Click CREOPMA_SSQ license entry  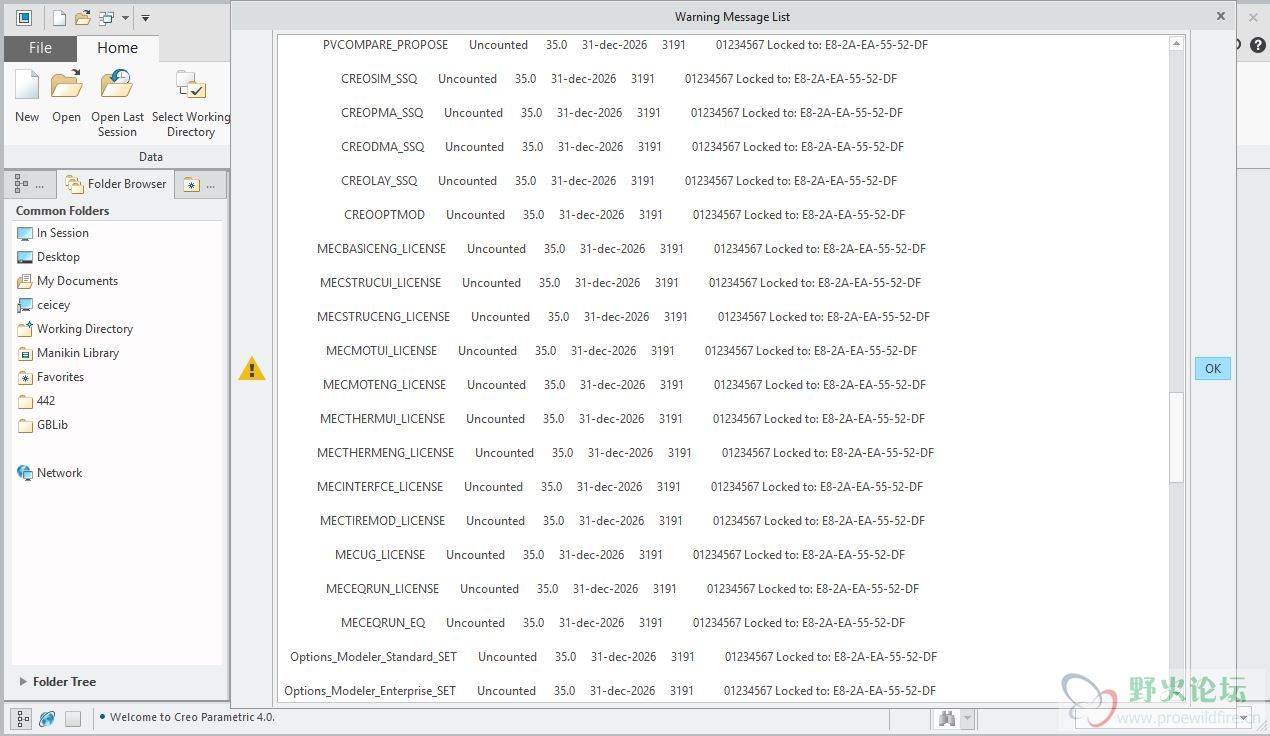(x=622, y=113)
